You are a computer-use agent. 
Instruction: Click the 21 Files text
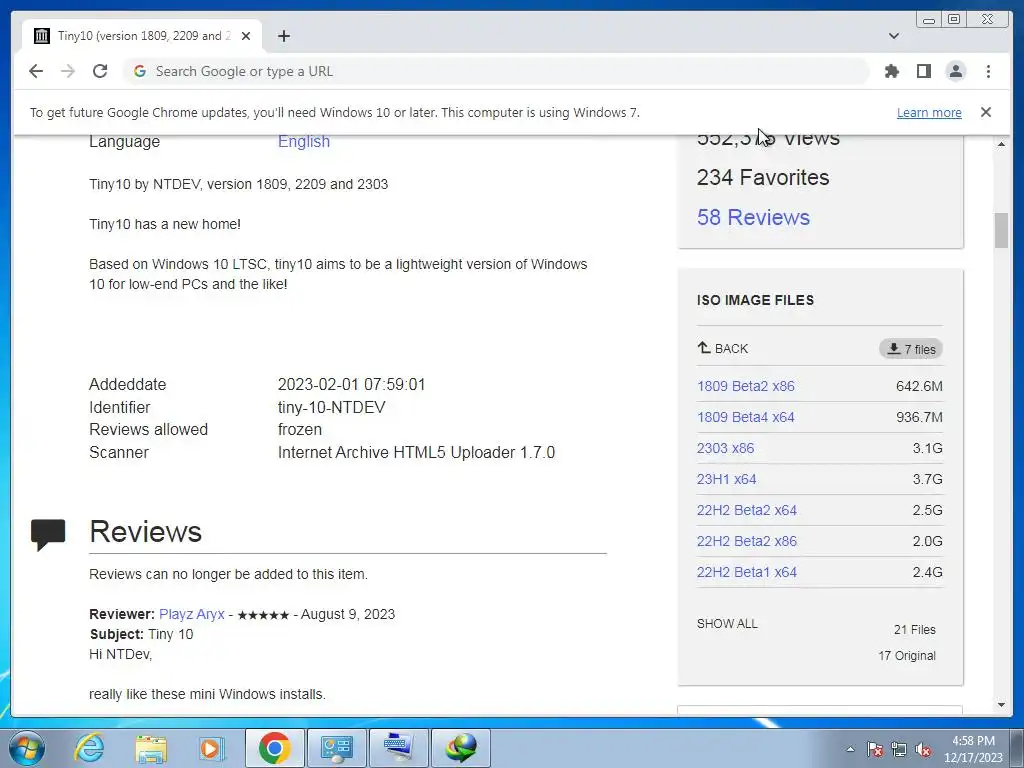pyautogui.click(x=914, y=630)
